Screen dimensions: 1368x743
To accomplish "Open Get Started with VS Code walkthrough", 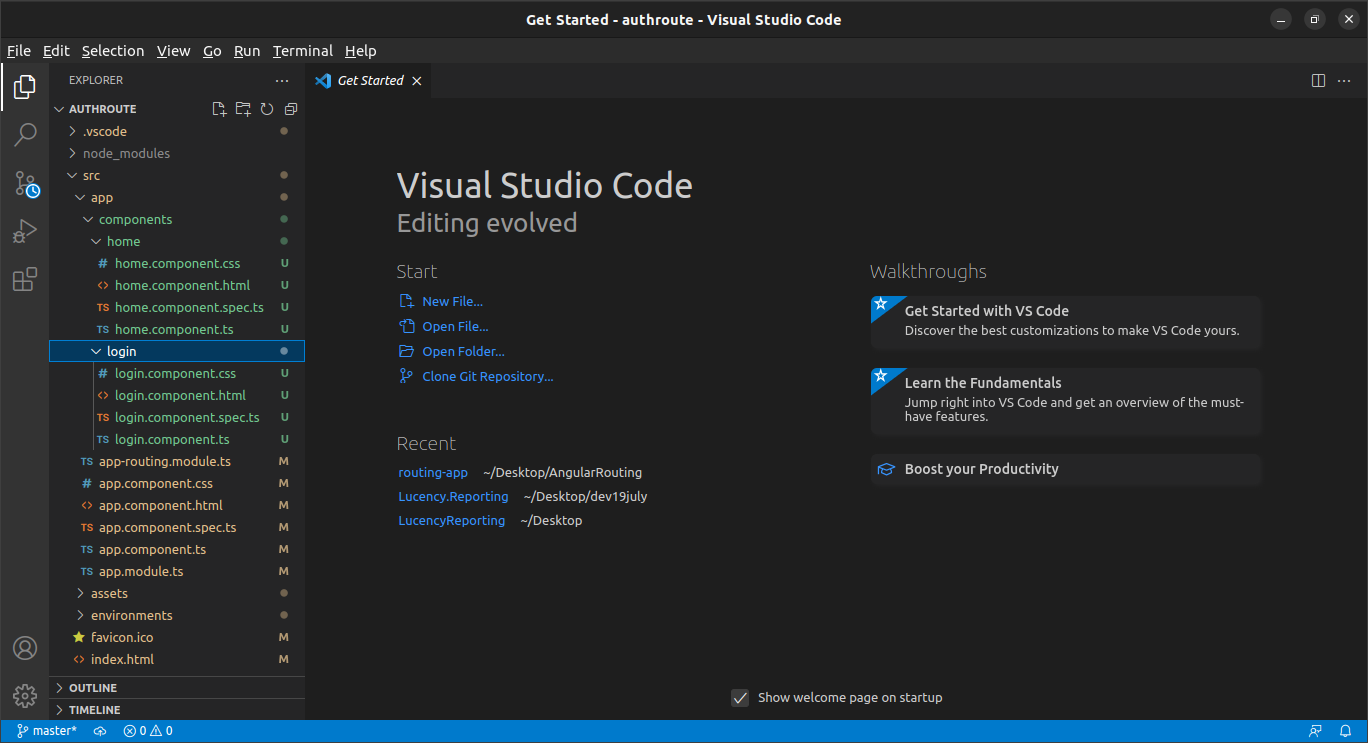I will click(x=1066, y=321).
